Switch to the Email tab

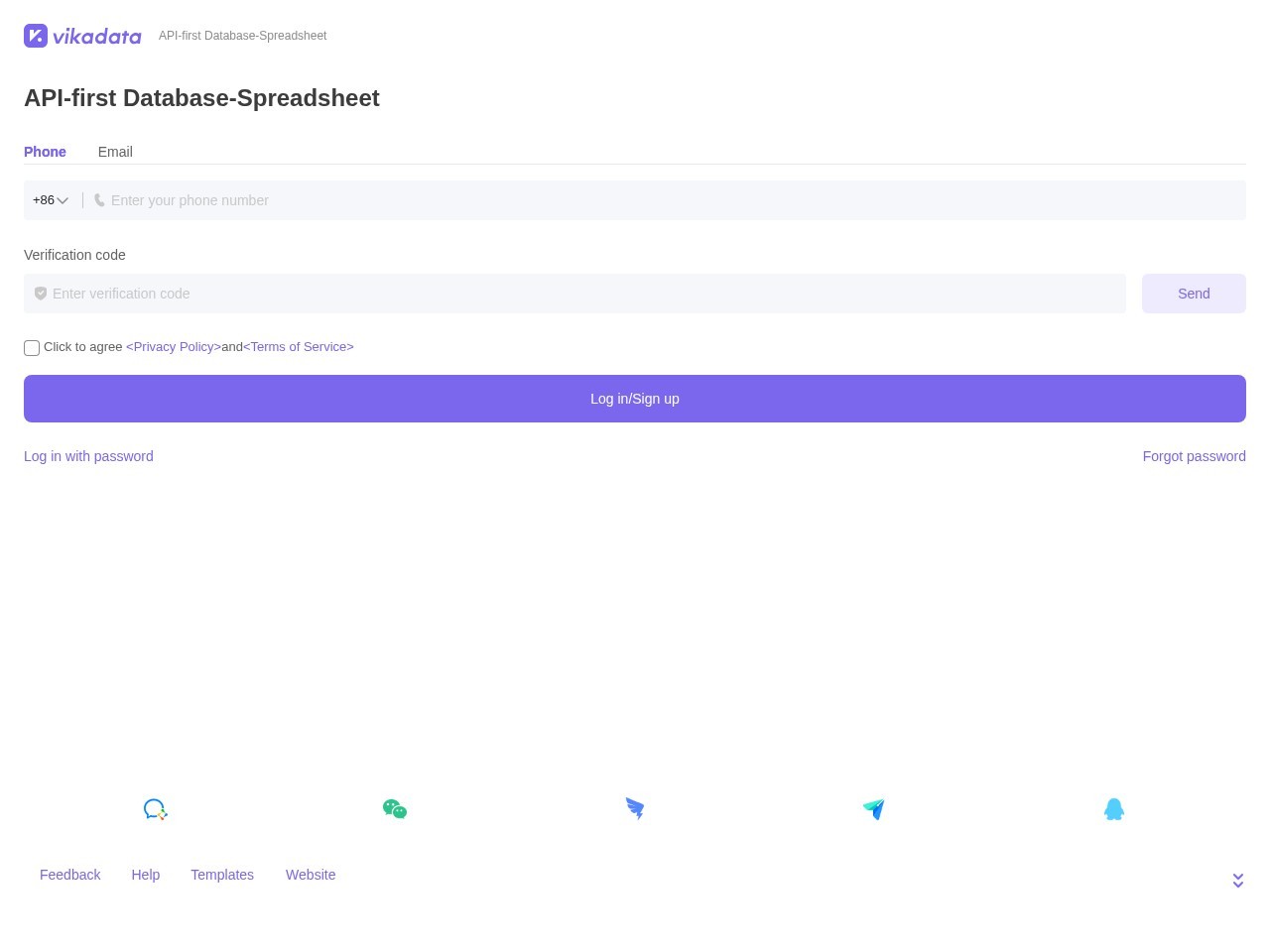point(115,152)
